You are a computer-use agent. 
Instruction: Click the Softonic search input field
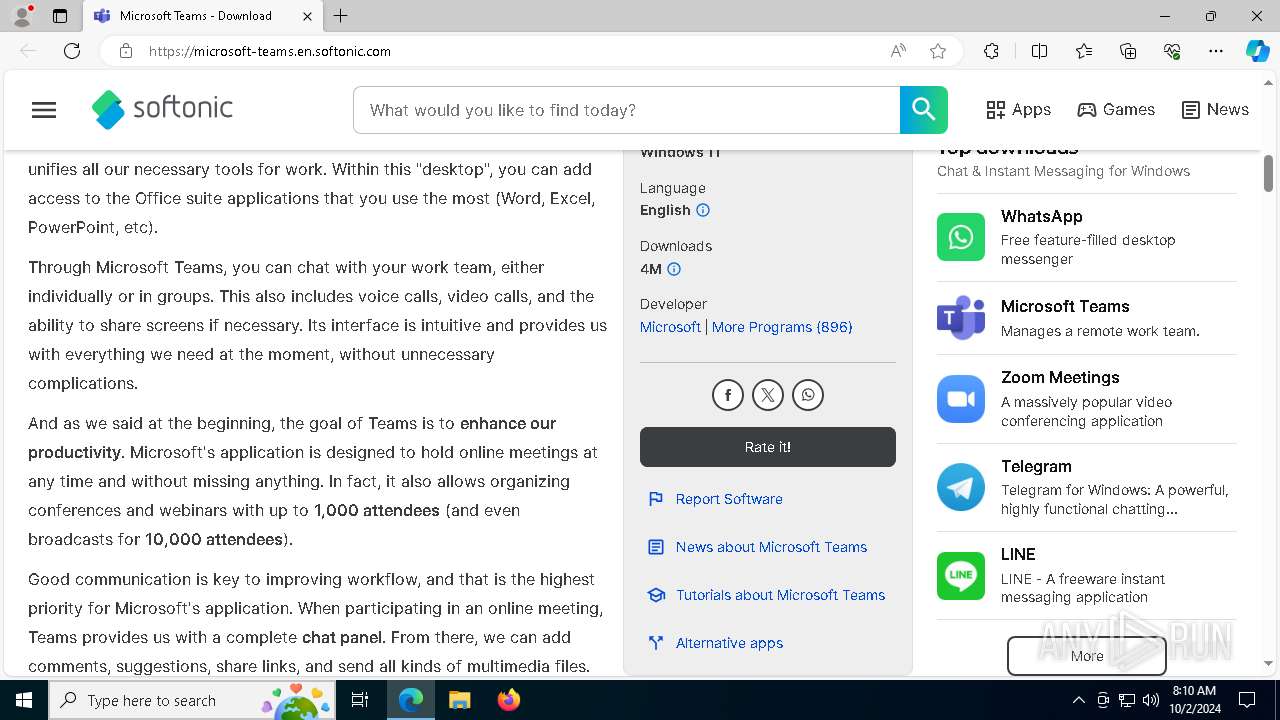(626, 110)
